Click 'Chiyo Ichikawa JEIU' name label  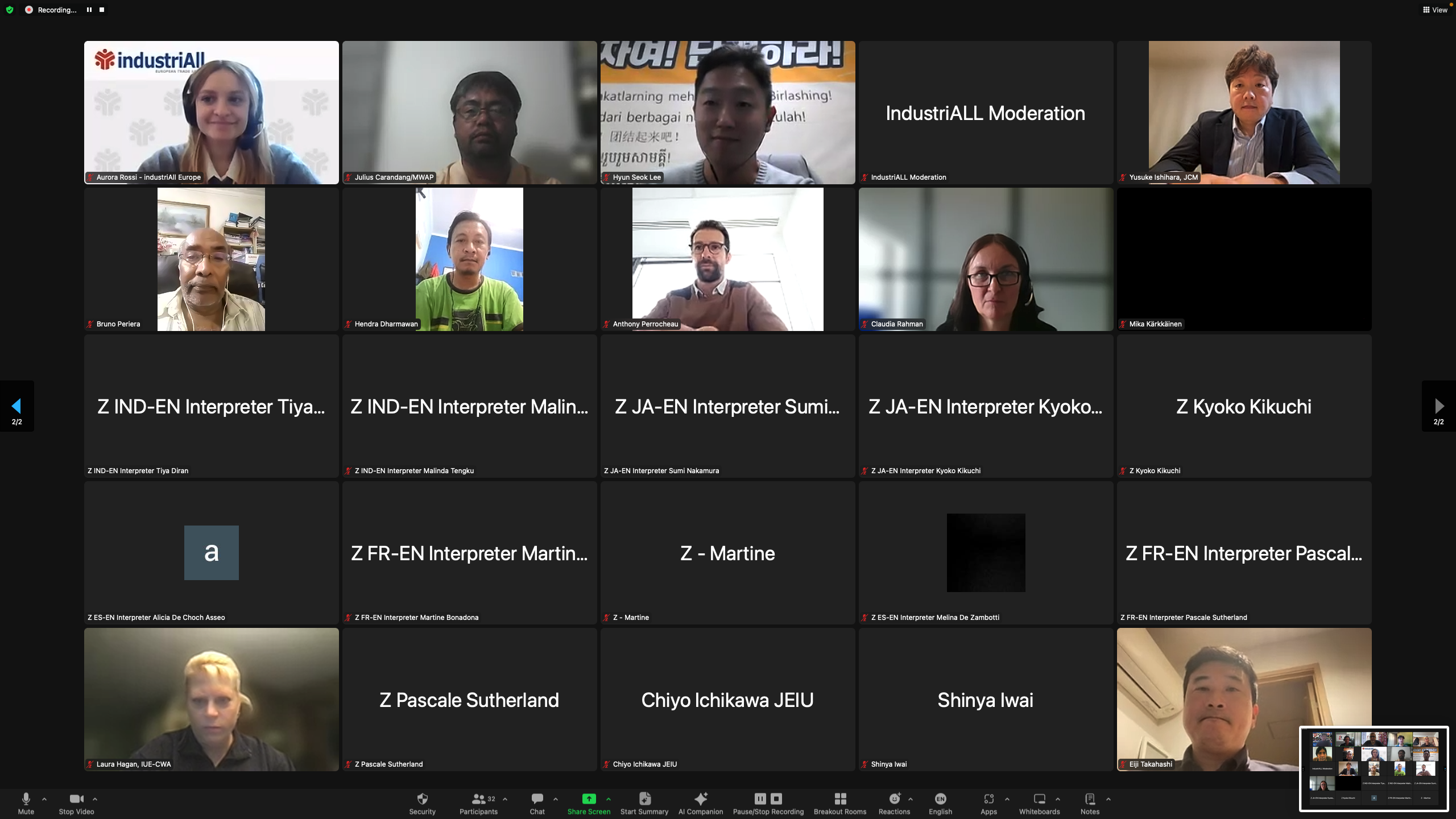[x=644, y=764]
